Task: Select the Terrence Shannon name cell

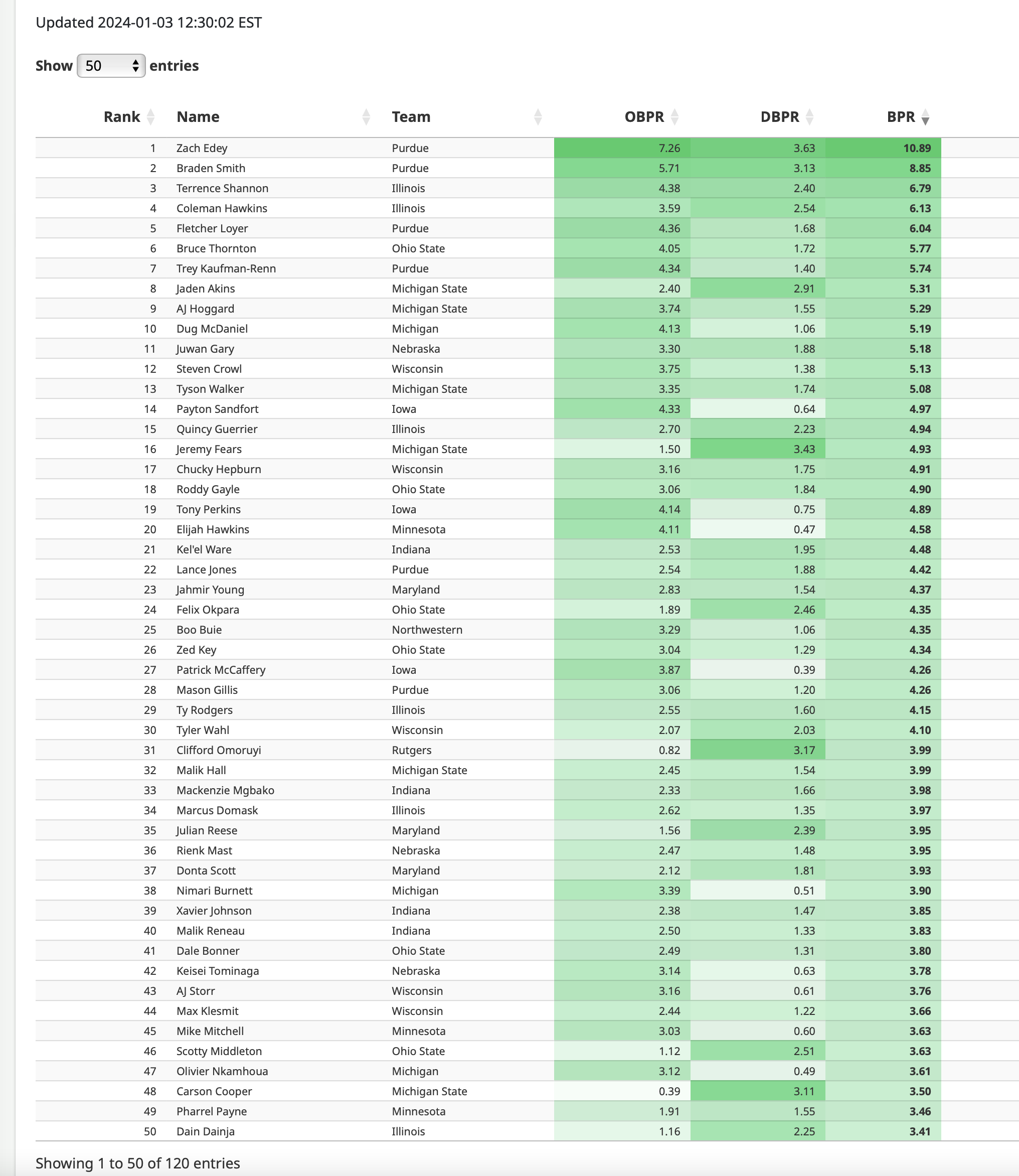Action: coord(222,188)
